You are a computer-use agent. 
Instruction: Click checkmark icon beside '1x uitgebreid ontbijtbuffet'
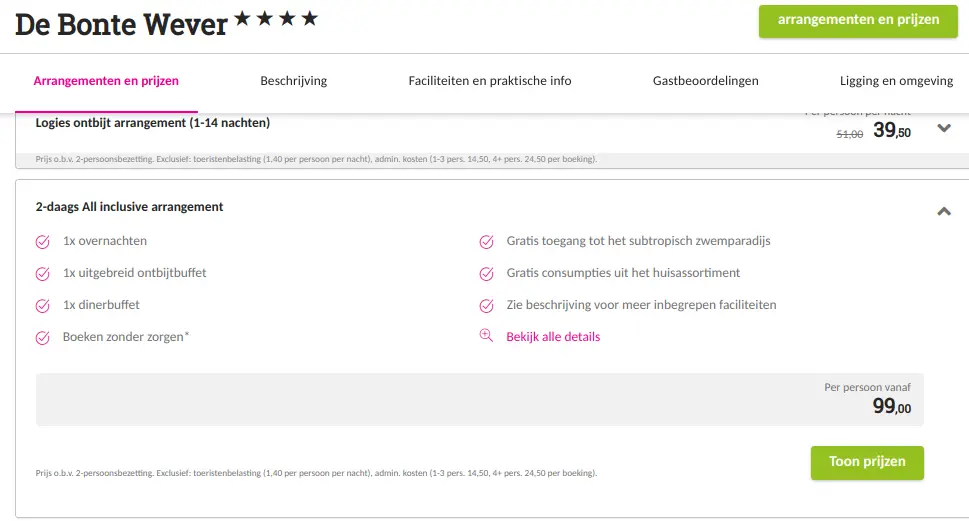[43, 274]
